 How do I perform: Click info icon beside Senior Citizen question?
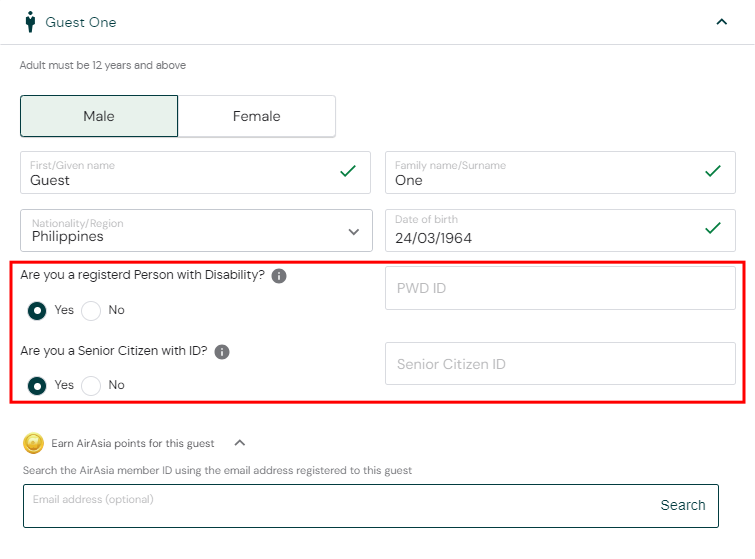coord(222,352)
